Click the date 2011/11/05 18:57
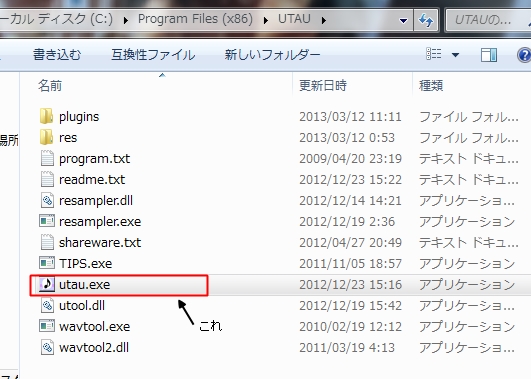The width and height of the screenshot is (531, 379). pos(351,264)
